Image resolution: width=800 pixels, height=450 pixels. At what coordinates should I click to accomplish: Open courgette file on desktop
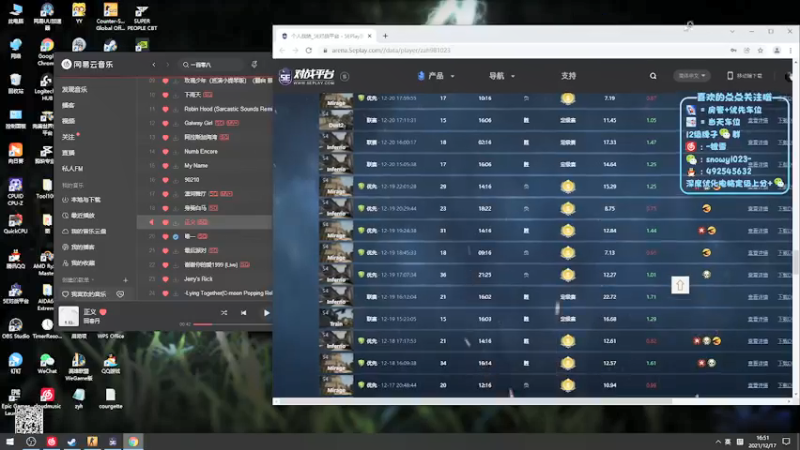pos(110,398)
